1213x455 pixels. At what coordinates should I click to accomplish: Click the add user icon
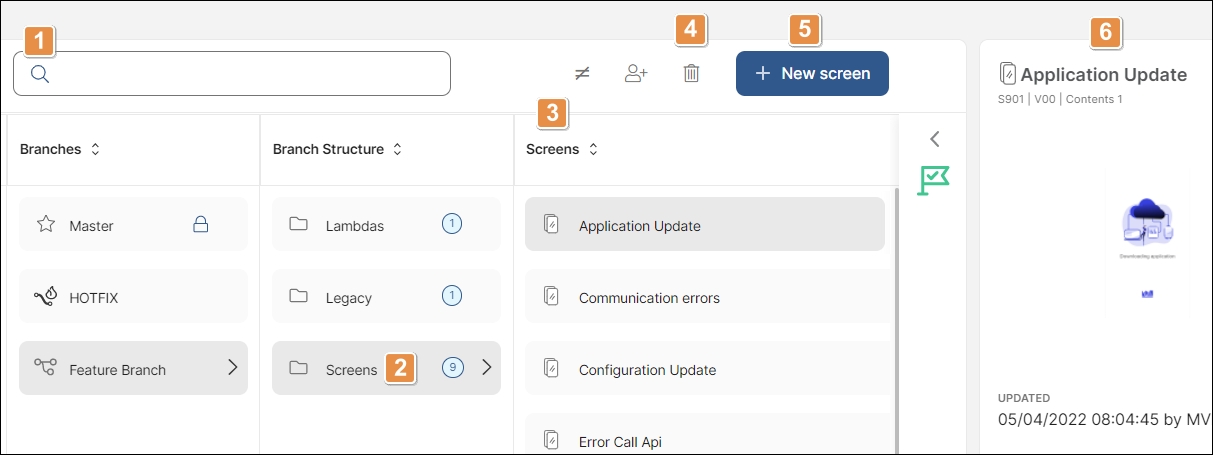pos(636,73)
